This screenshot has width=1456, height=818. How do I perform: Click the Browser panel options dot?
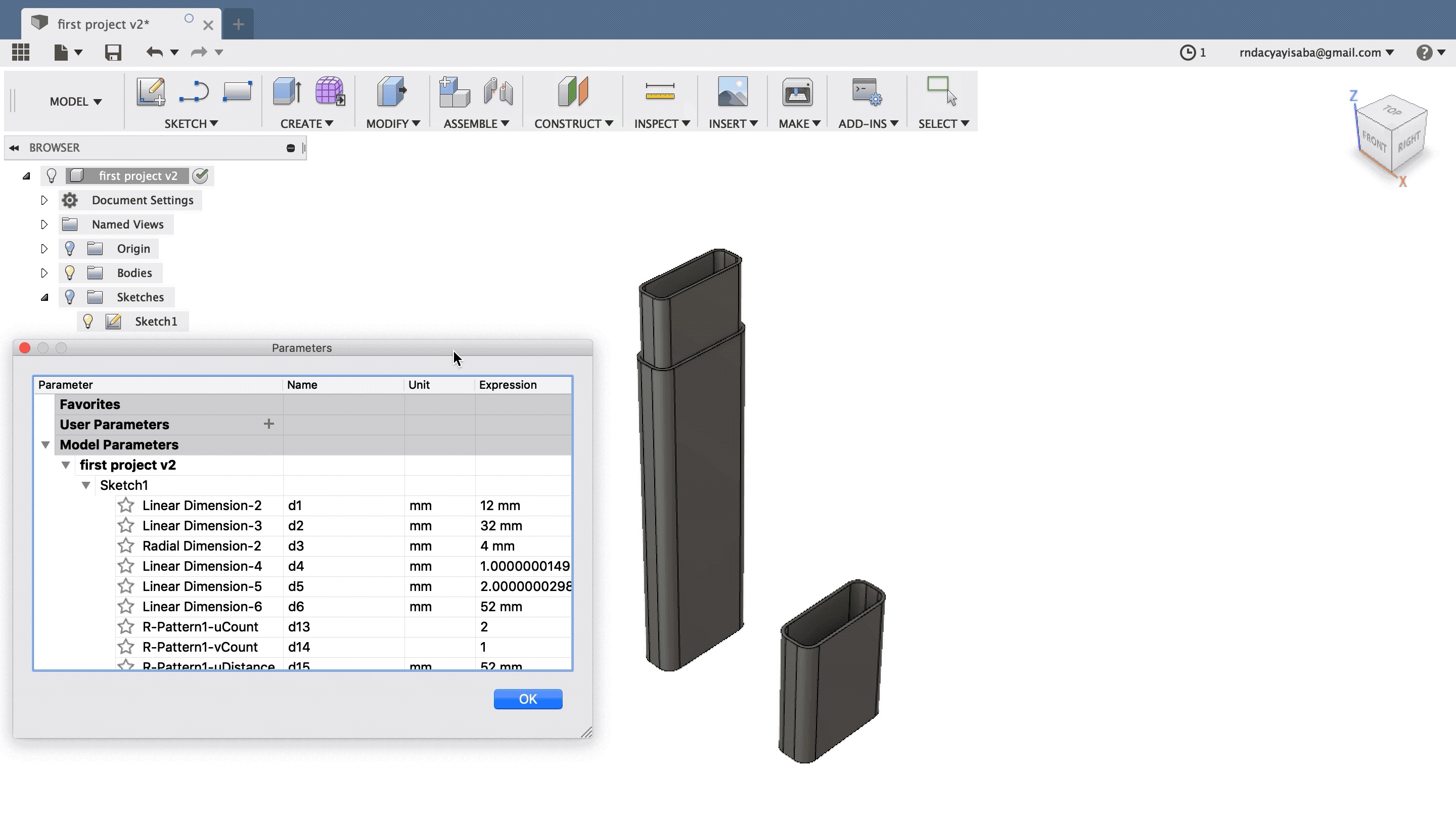pos(291,148)
